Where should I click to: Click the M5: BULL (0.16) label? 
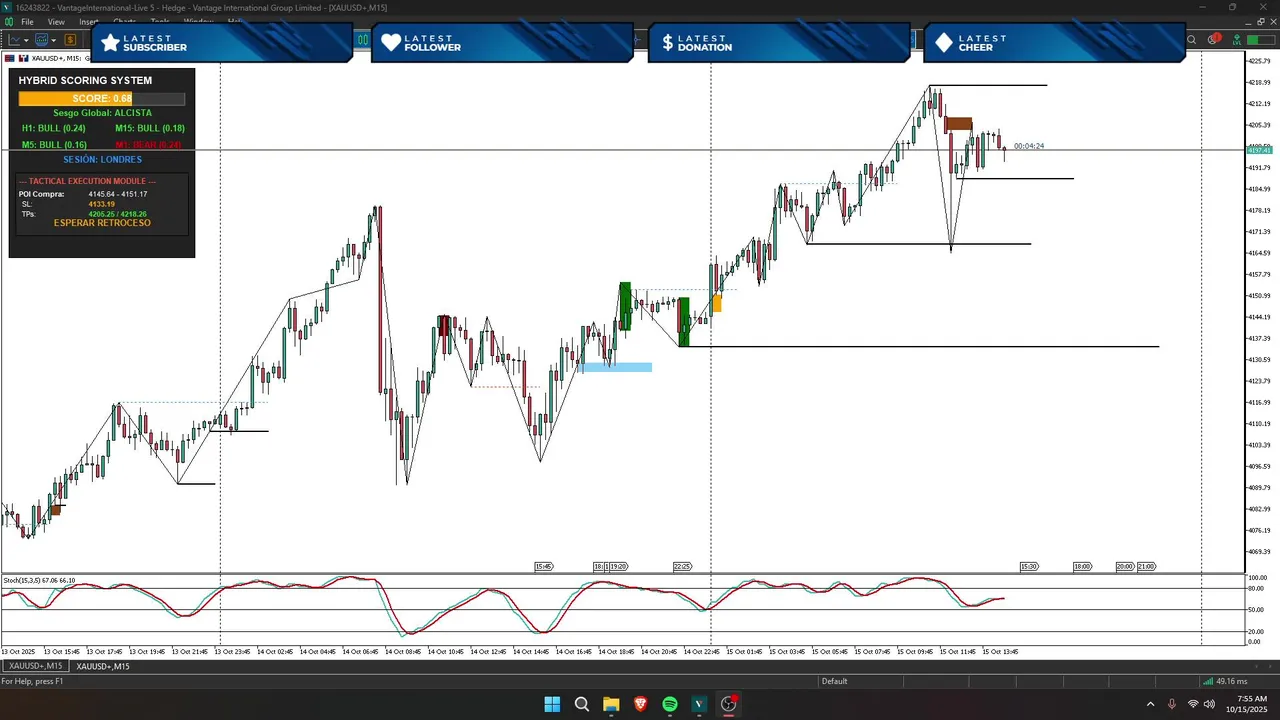54,145
